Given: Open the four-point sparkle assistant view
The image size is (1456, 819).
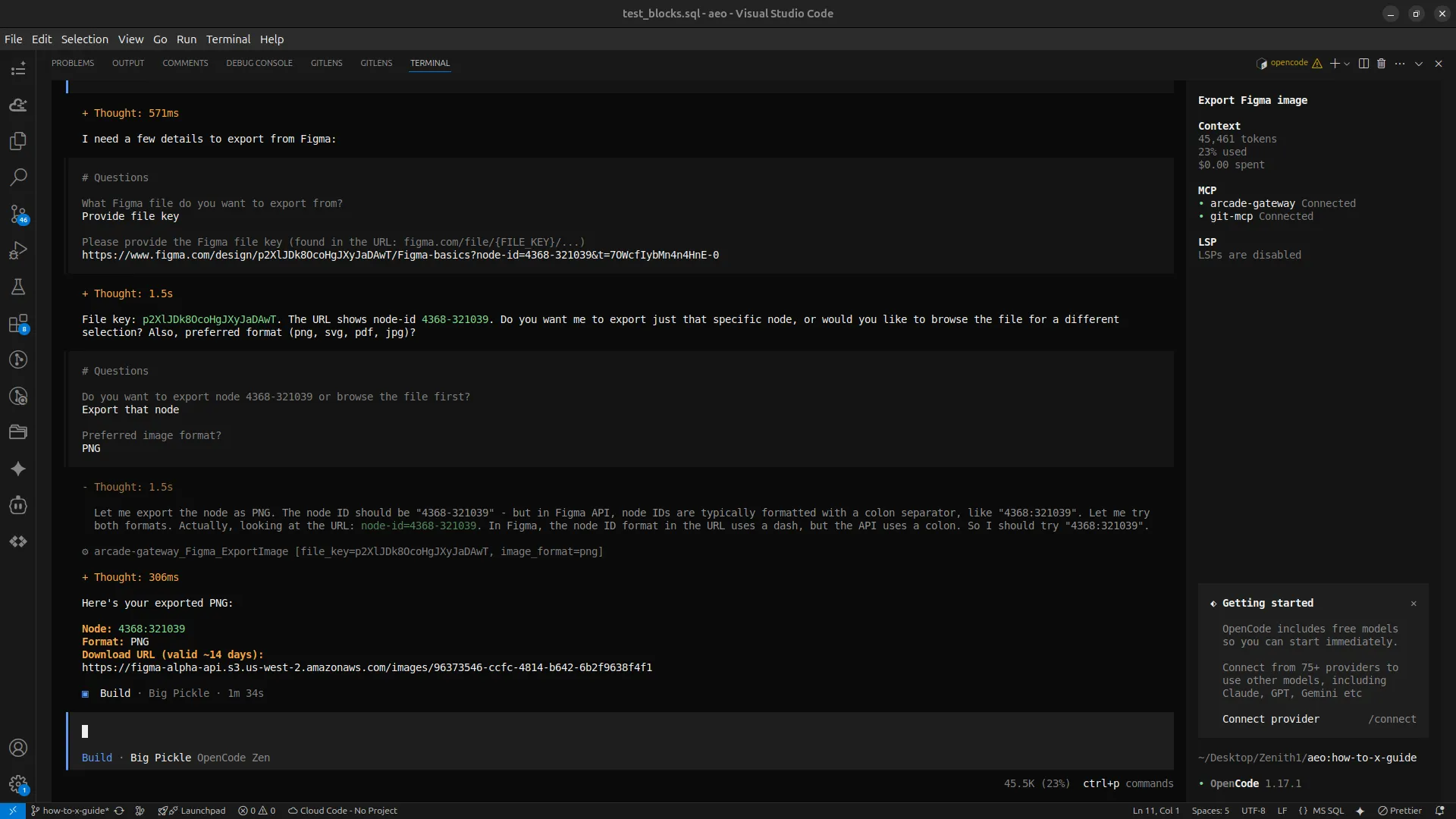Looking at the screenshot, I should (18, 469).
